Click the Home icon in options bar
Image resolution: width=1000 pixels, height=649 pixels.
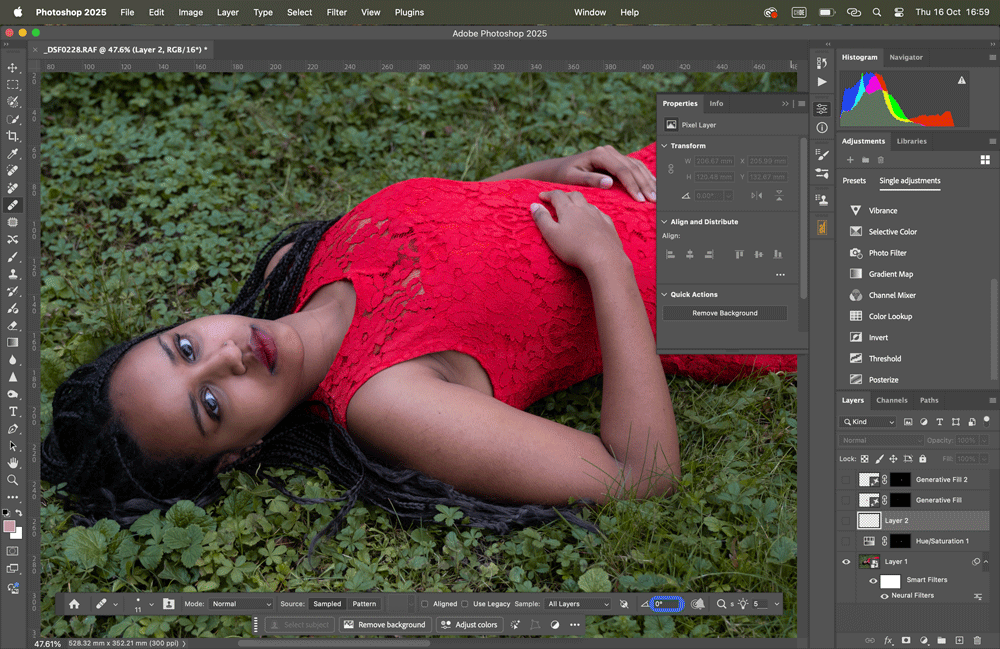click(x=74, y=604)
